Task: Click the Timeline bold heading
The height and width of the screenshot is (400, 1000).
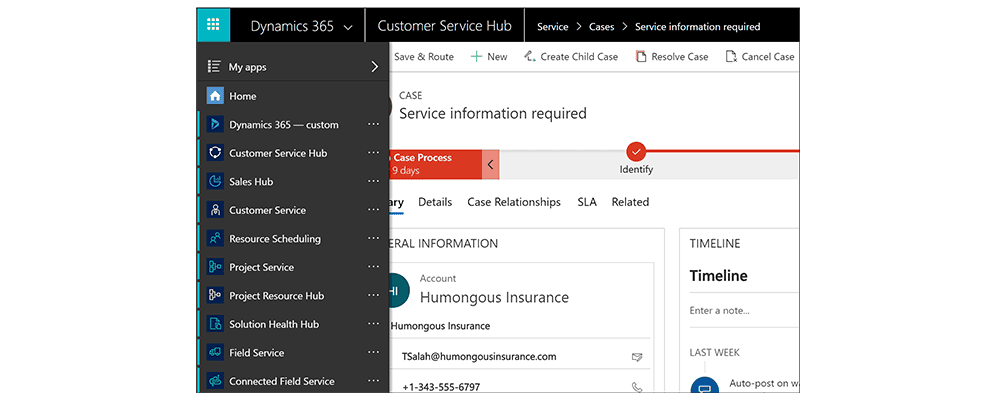Action: tap(719, 276)
